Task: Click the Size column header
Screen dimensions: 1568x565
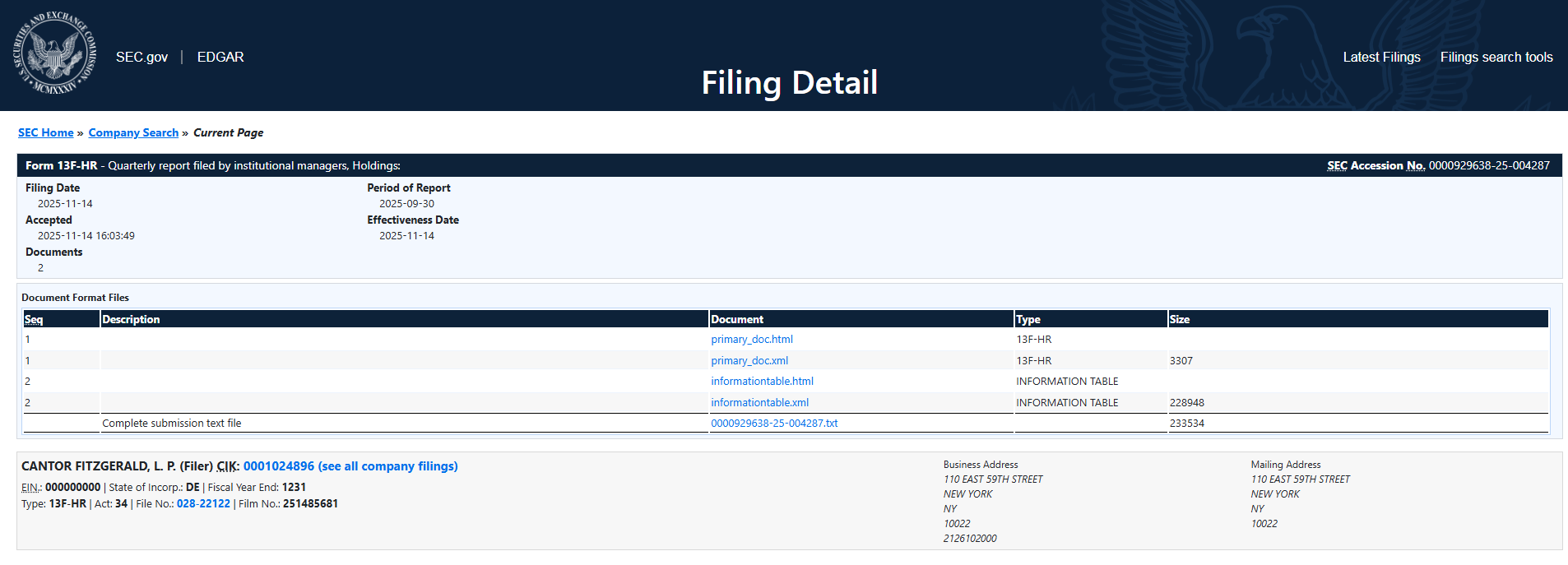Action: 1179,320
